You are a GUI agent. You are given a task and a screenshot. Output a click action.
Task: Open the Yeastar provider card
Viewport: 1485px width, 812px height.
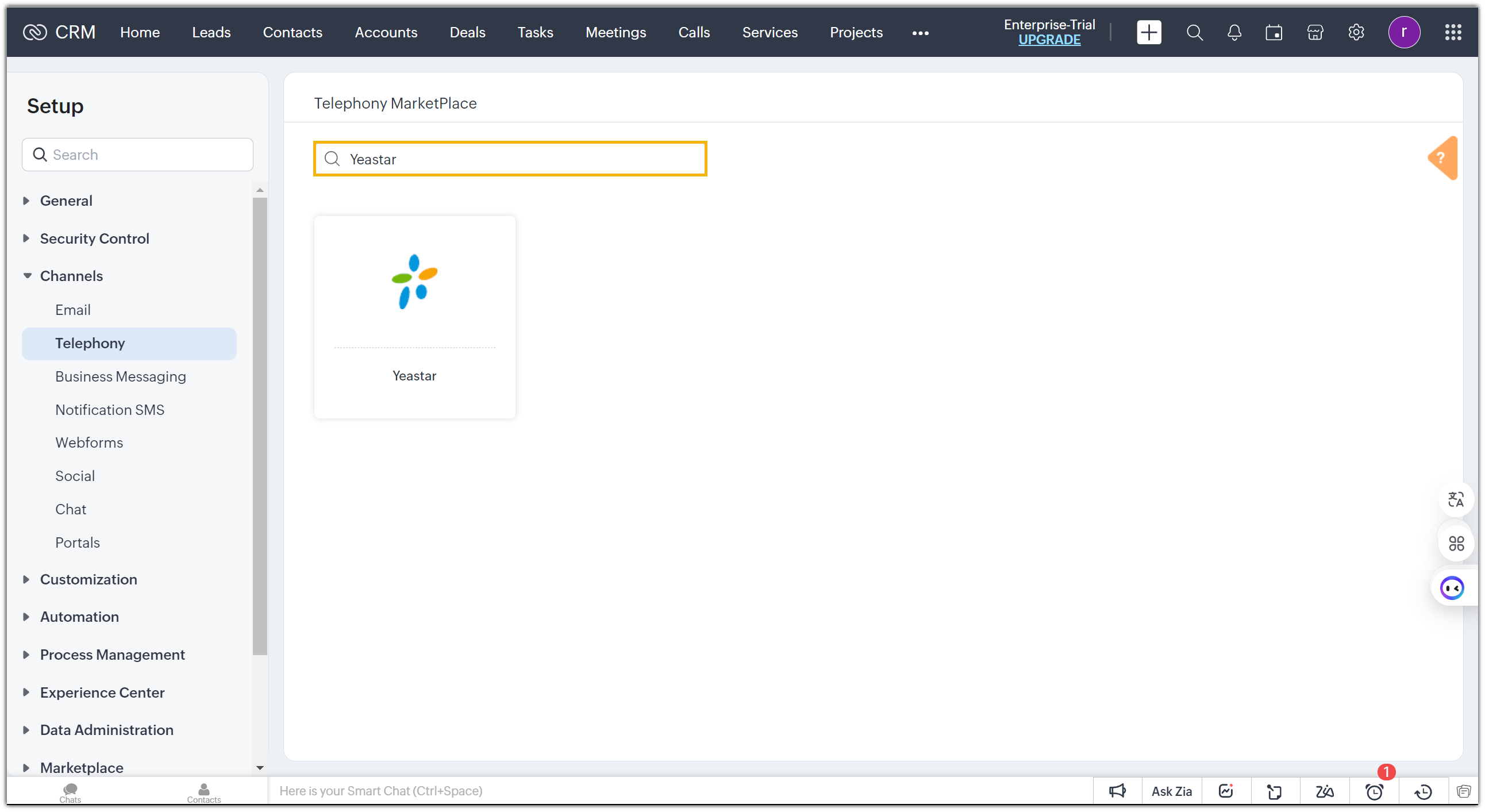(x=414, y=317)
